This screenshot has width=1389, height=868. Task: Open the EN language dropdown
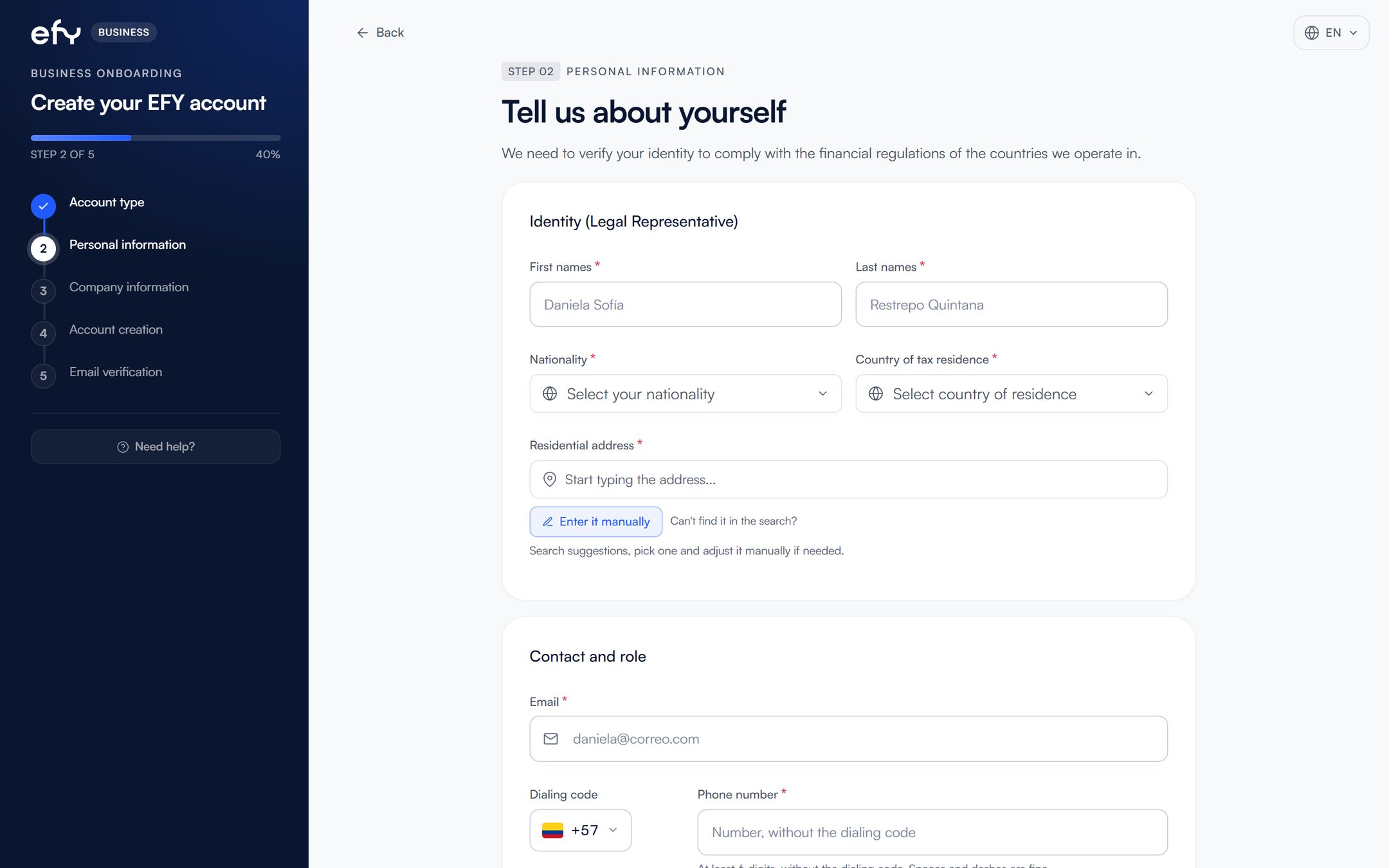coord(1331,33)
